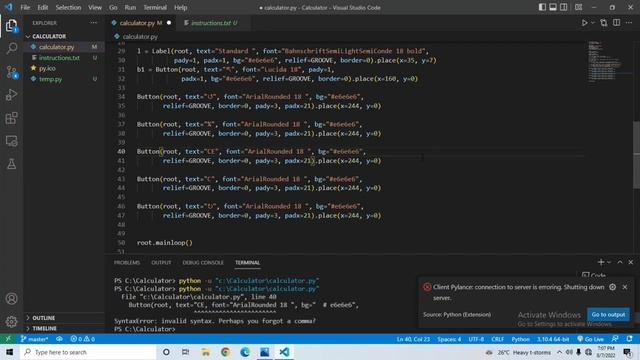The image size is (640, 360).
Task: Open the Accounts menu icon
Action: (x=11, y=299)
